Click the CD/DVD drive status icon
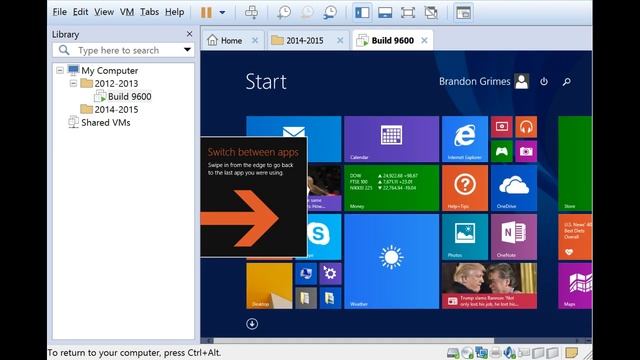This screenshot has width=640, height=360. coord(467,352)
